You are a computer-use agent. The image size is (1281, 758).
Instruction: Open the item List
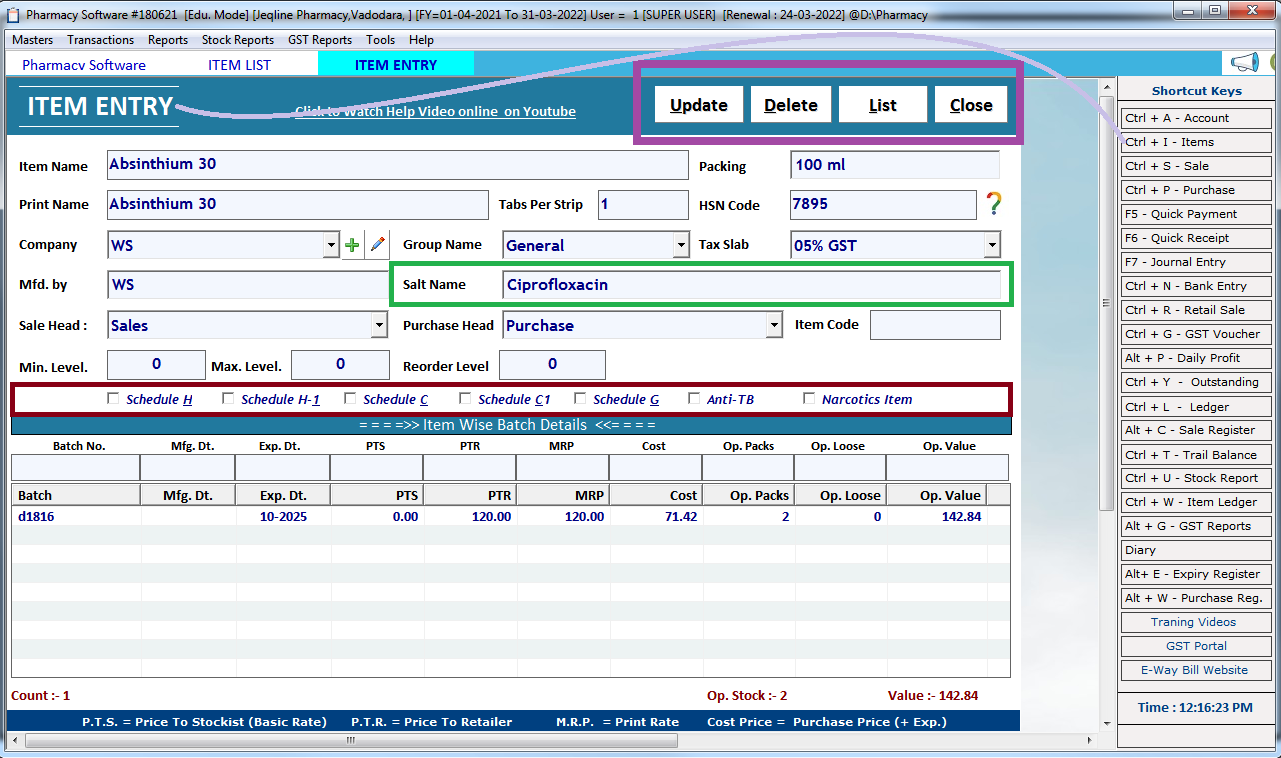click(882, 104)
